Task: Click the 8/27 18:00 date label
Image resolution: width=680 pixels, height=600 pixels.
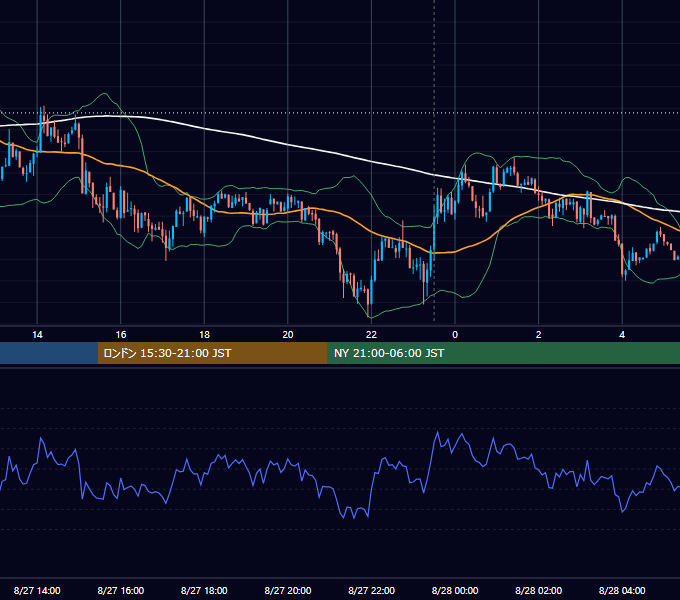Action: coord(204,590)
